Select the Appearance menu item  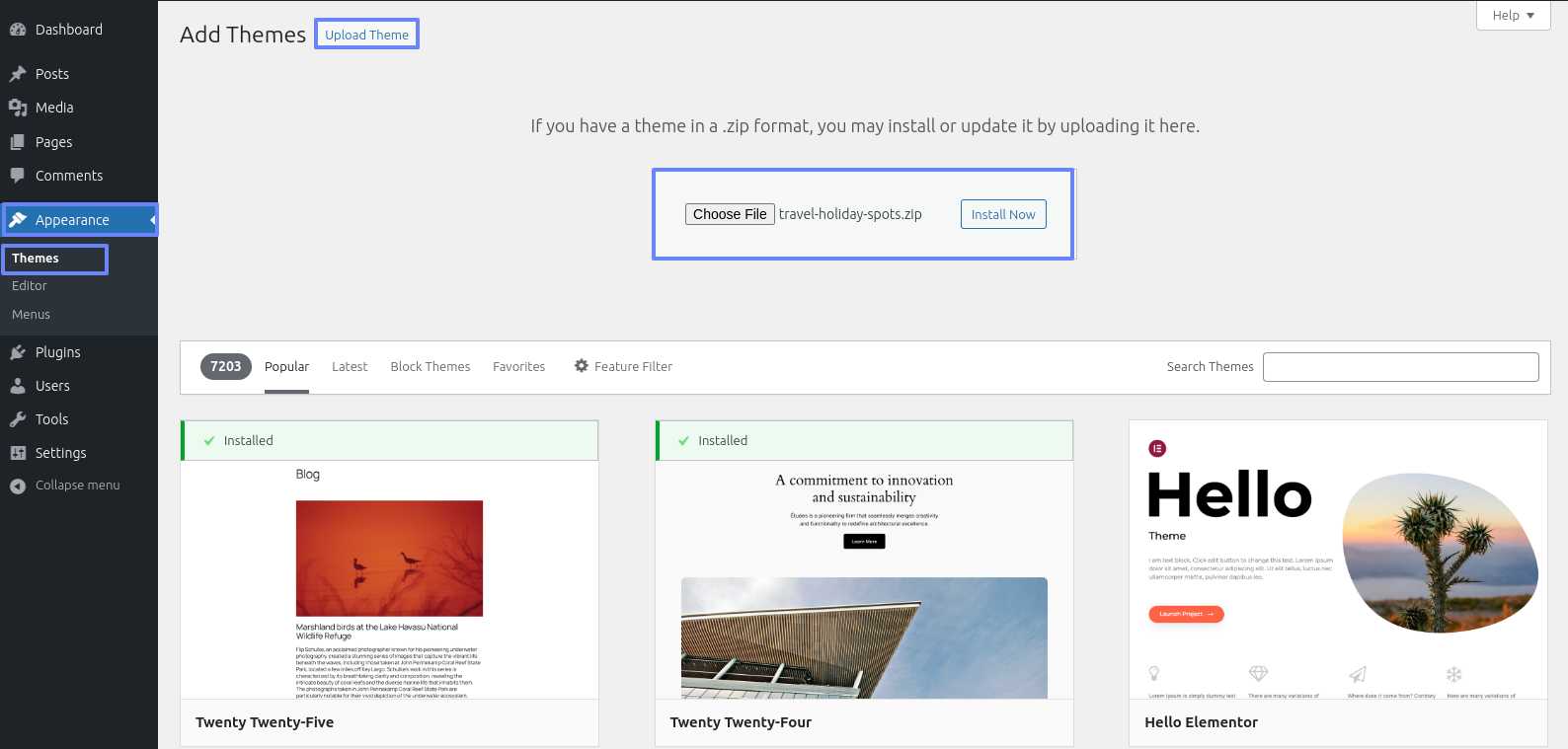[x=79, y=220]
